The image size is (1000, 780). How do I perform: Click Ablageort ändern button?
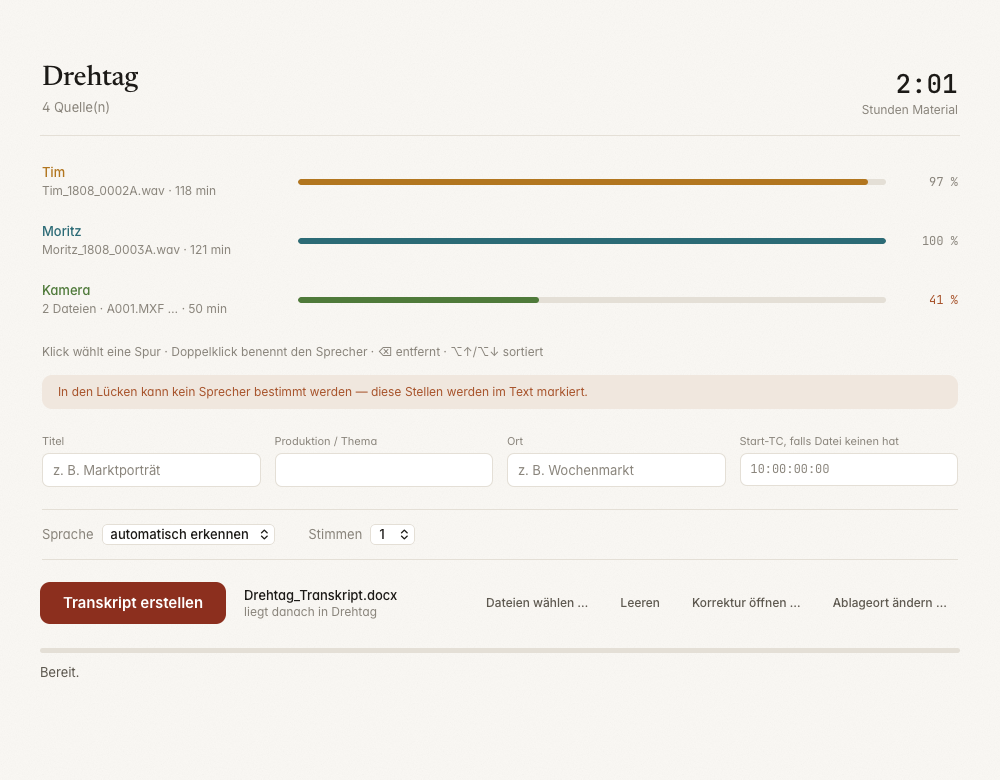pyautogui.click(x=889, y=603)
